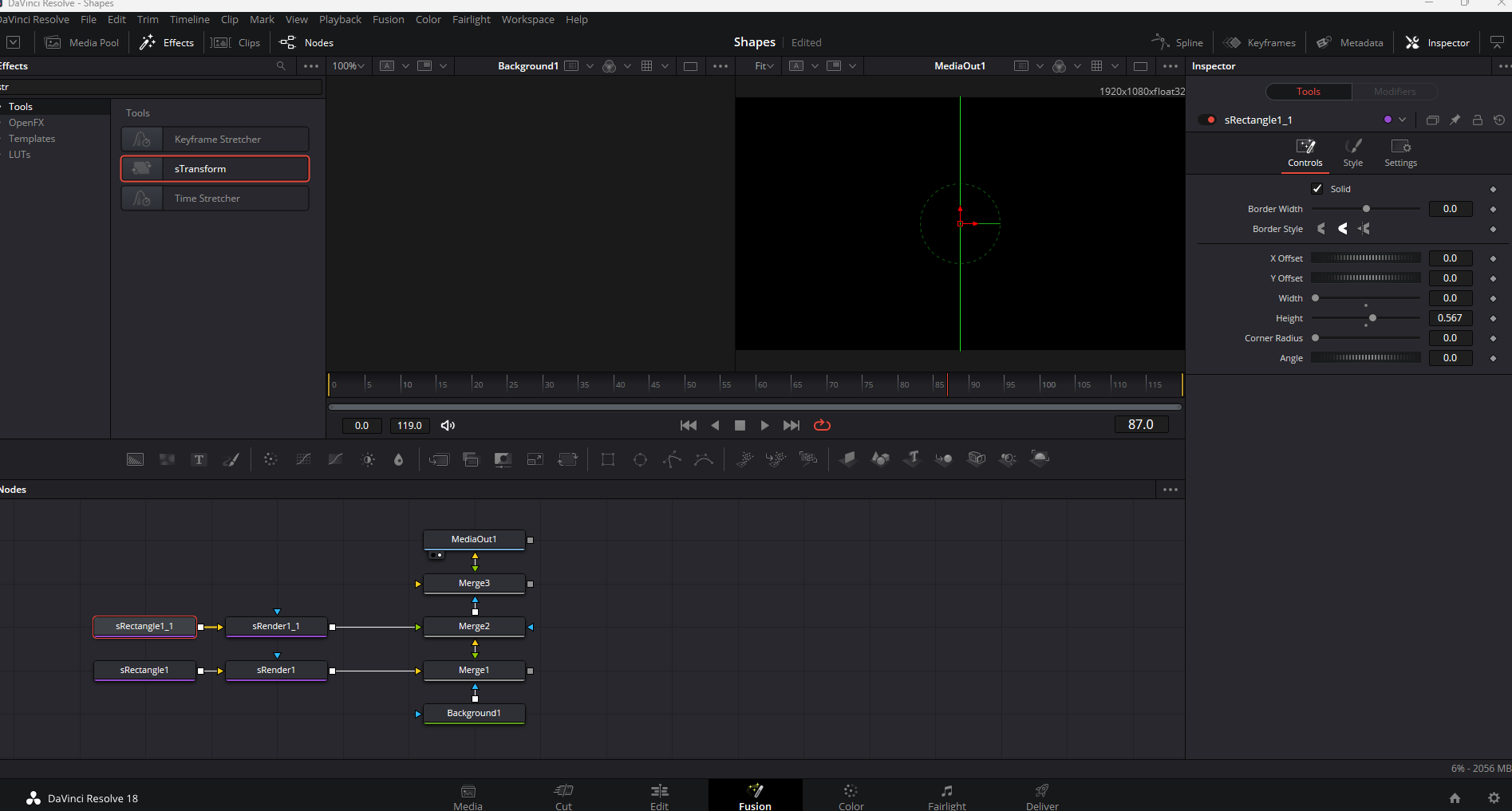Open the Playback menu
This screenshot has width=1512, height=811.
pos(340,19)
